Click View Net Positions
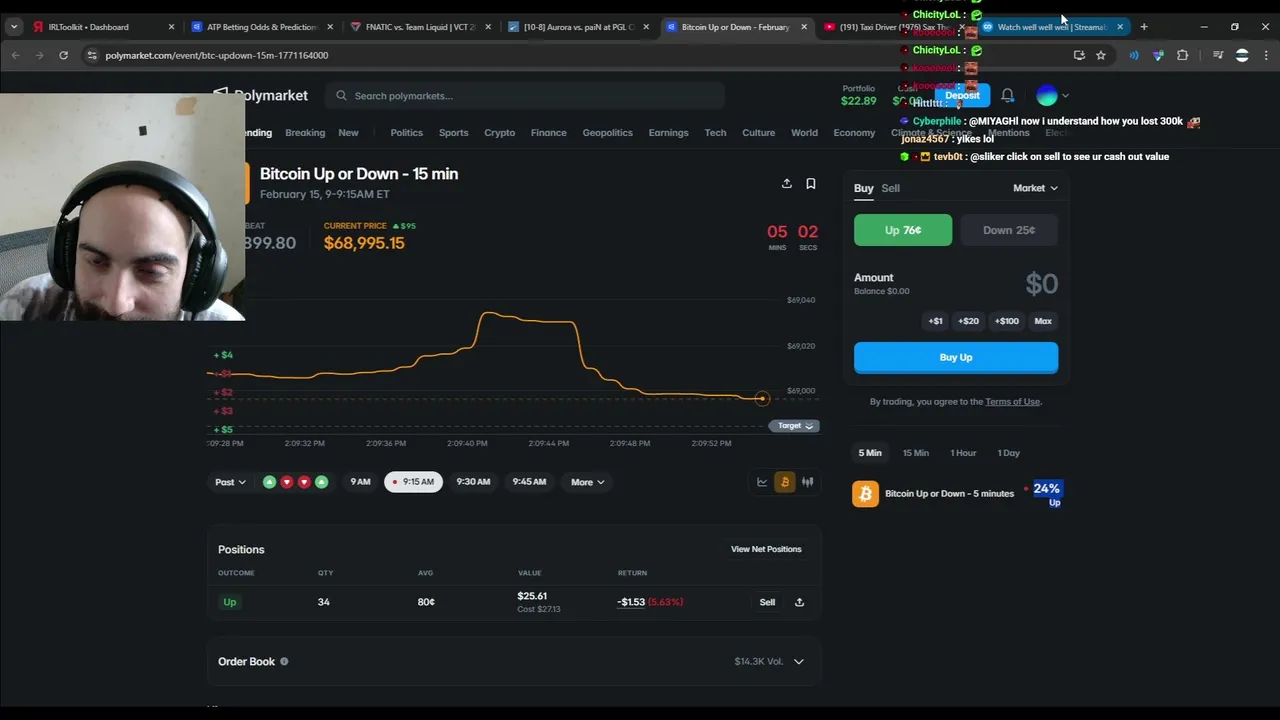This screenshot has width=1280, height=720. [x=766, y=549]
